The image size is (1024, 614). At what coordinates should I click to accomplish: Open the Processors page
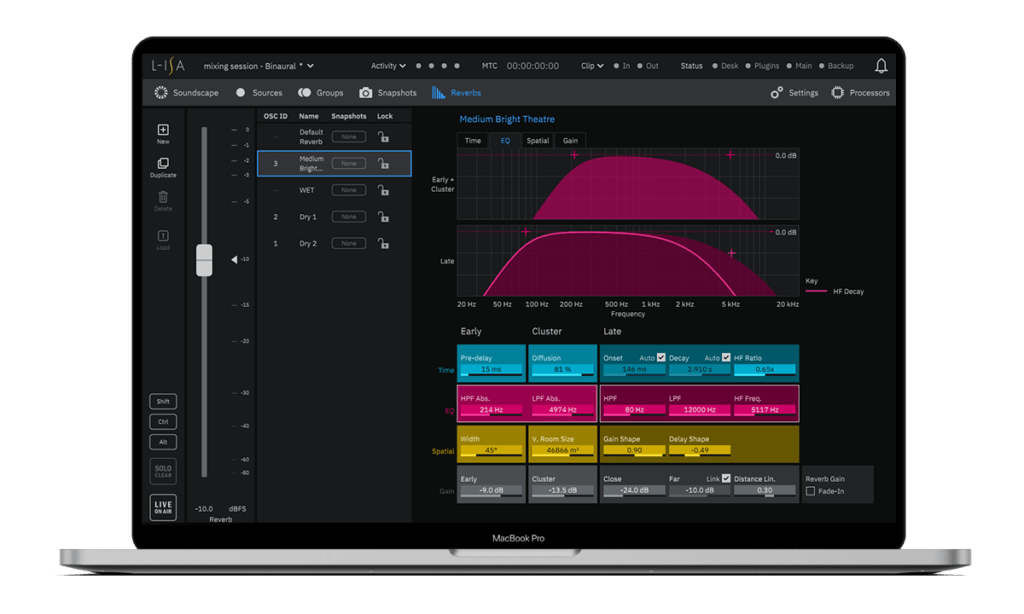860,93
